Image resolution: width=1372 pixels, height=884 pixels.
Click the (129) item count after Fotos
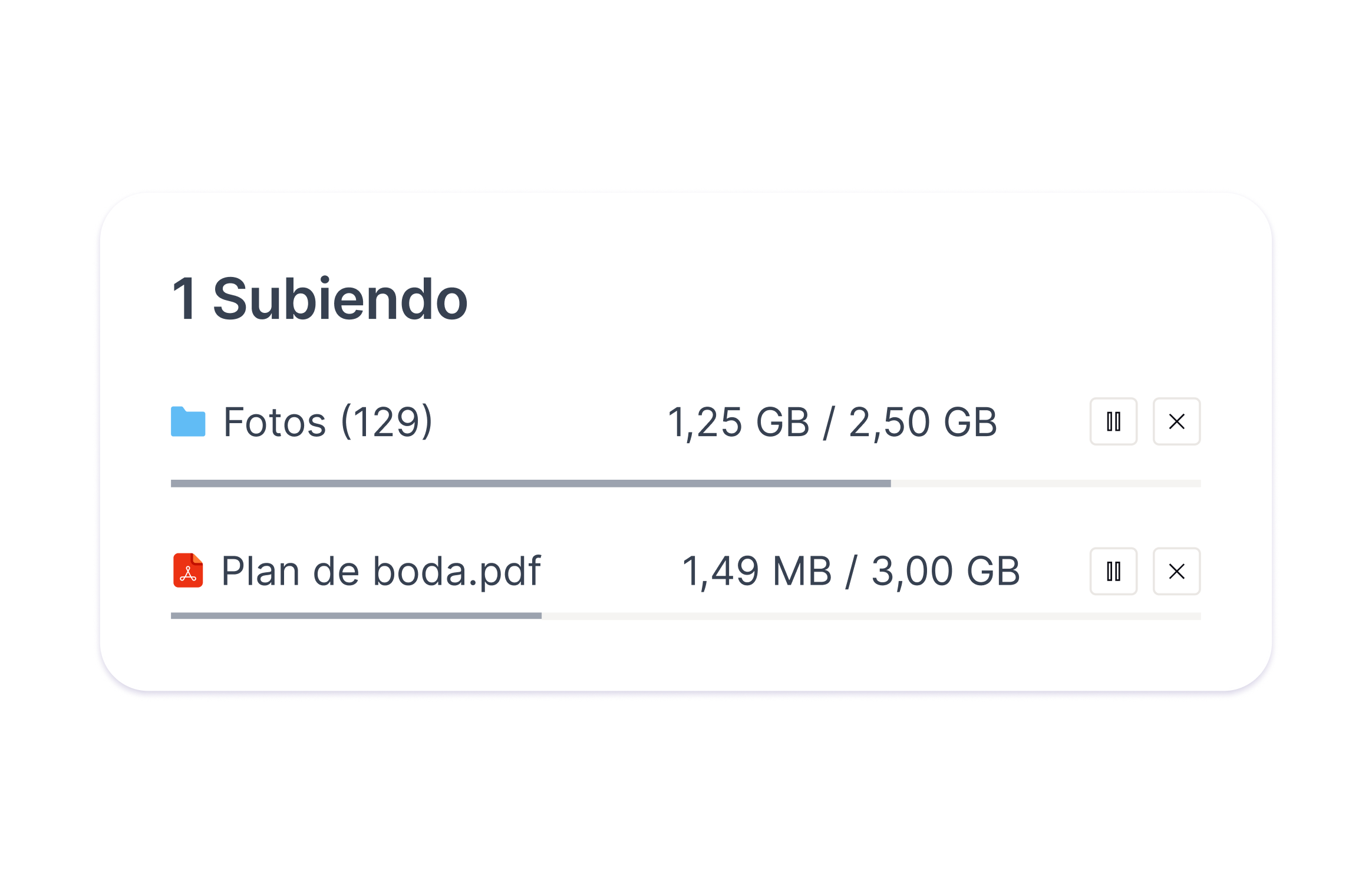[x=387, y=422]
